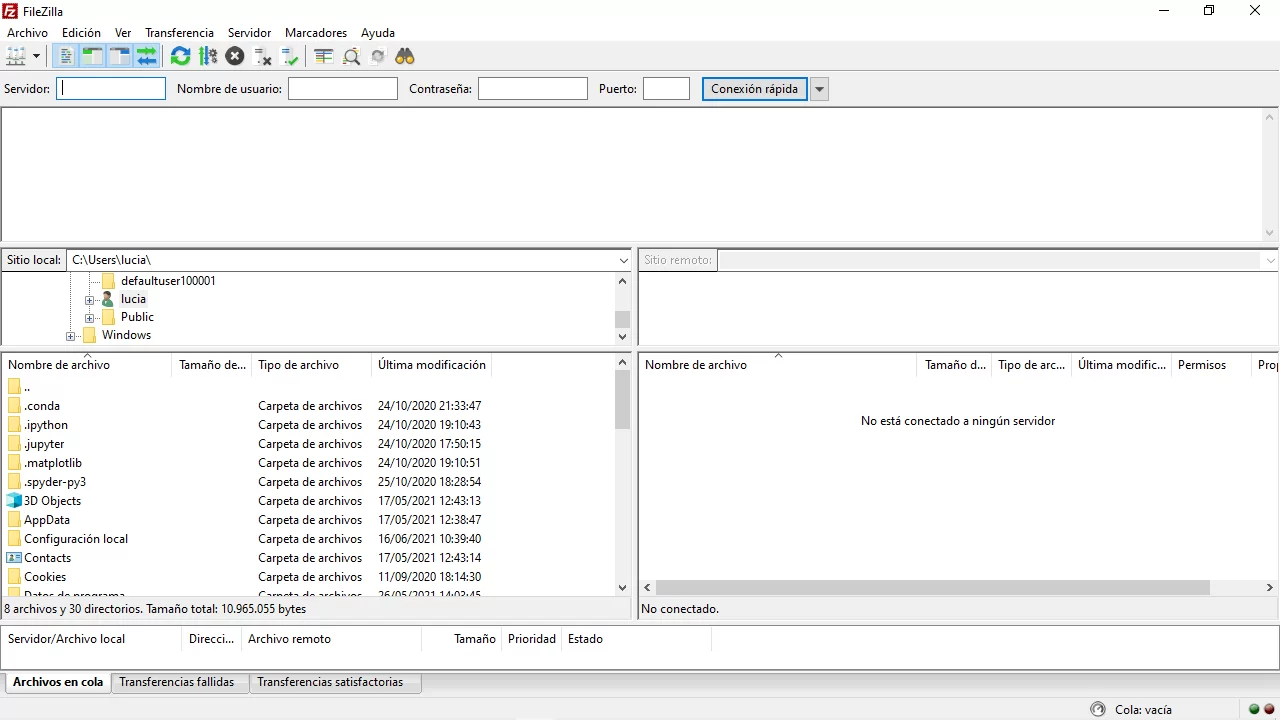Click the remote Permisos column header
Image resolution: width=1280 pixels, height=720 pixels.
coord(1211,365)
